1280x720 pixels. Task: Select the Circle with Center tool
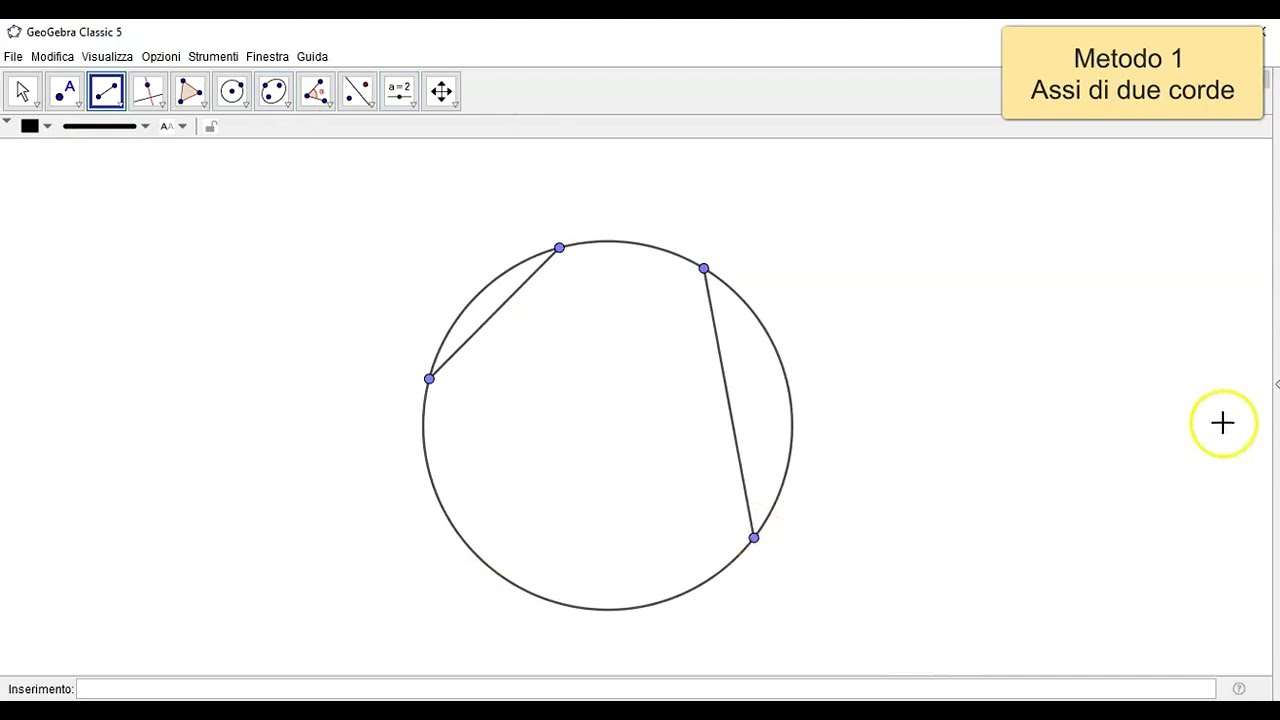232,91
